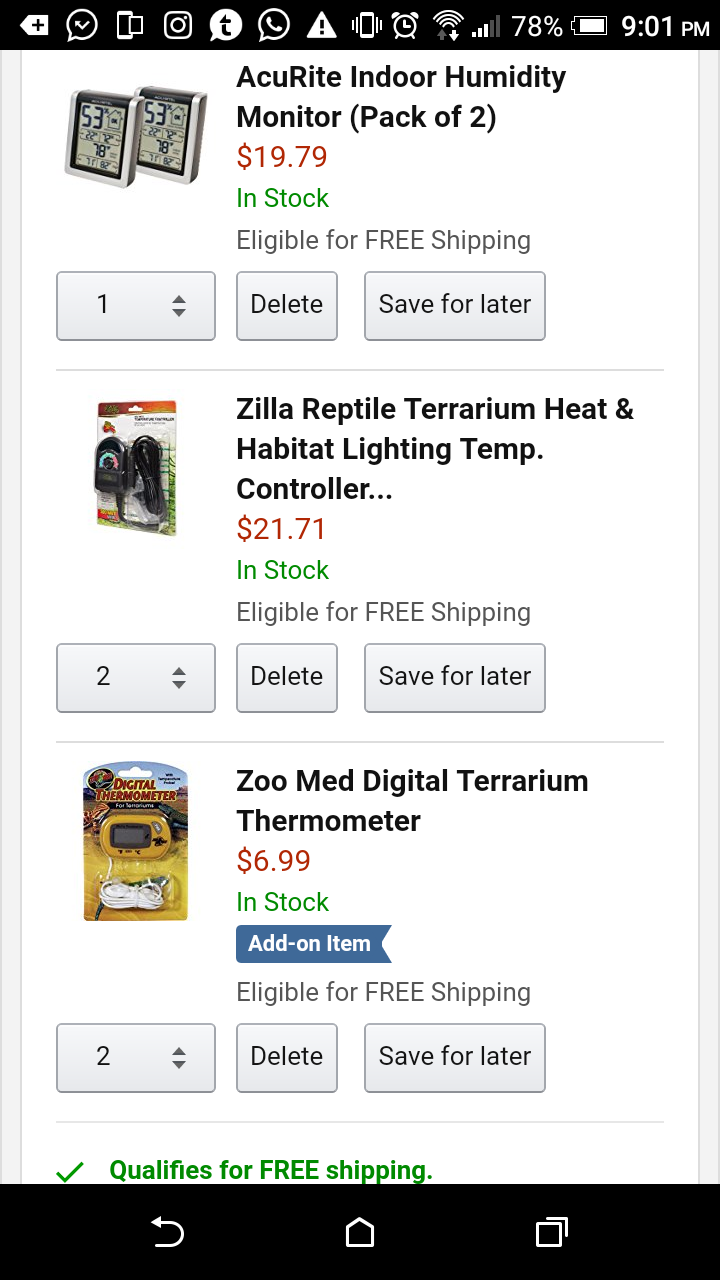Delete the Zilla Reptile Terrarium controller item

click(287, 678)
